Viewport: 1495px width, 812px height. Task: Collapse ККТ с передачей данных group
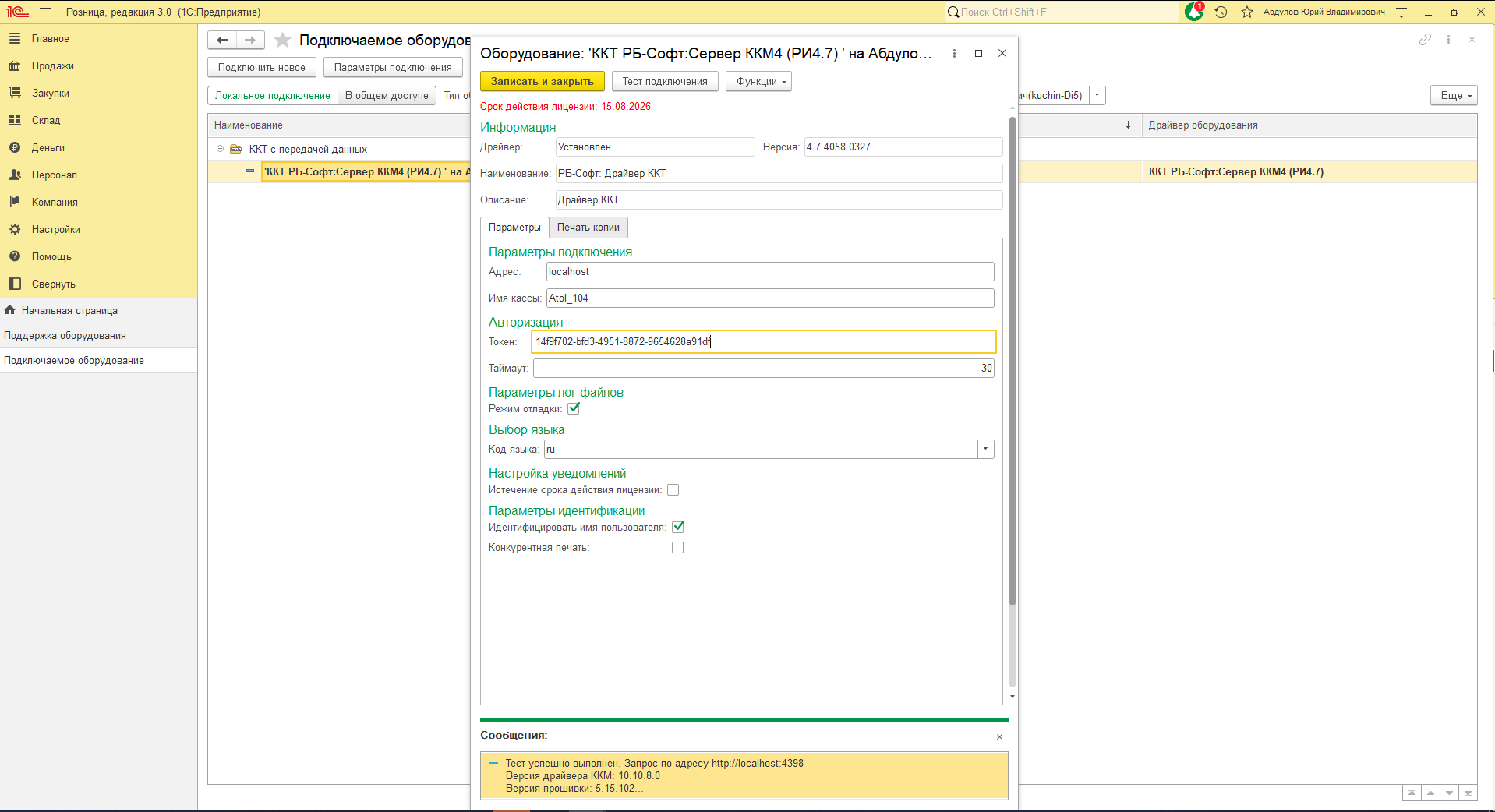221,149
